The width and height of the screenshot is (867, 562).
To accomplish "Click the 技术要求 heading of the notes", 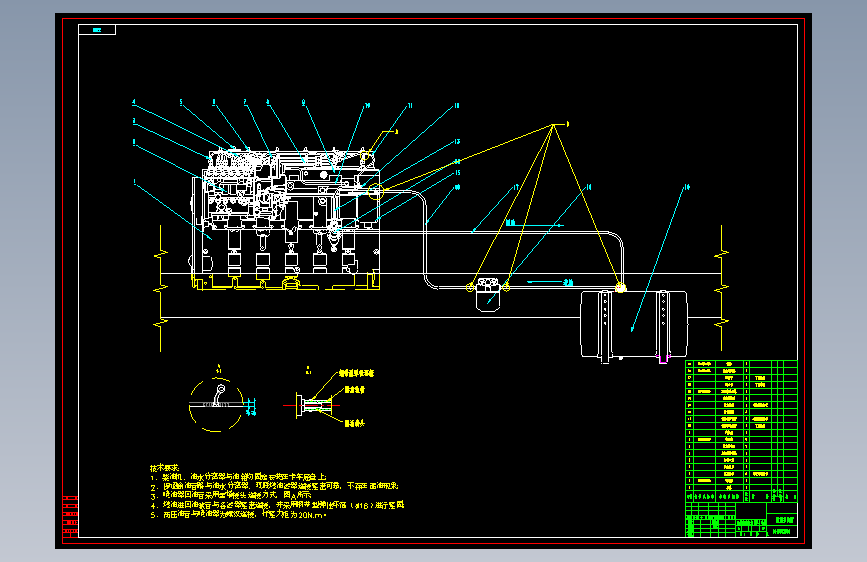I will click(x=164, y=468).
